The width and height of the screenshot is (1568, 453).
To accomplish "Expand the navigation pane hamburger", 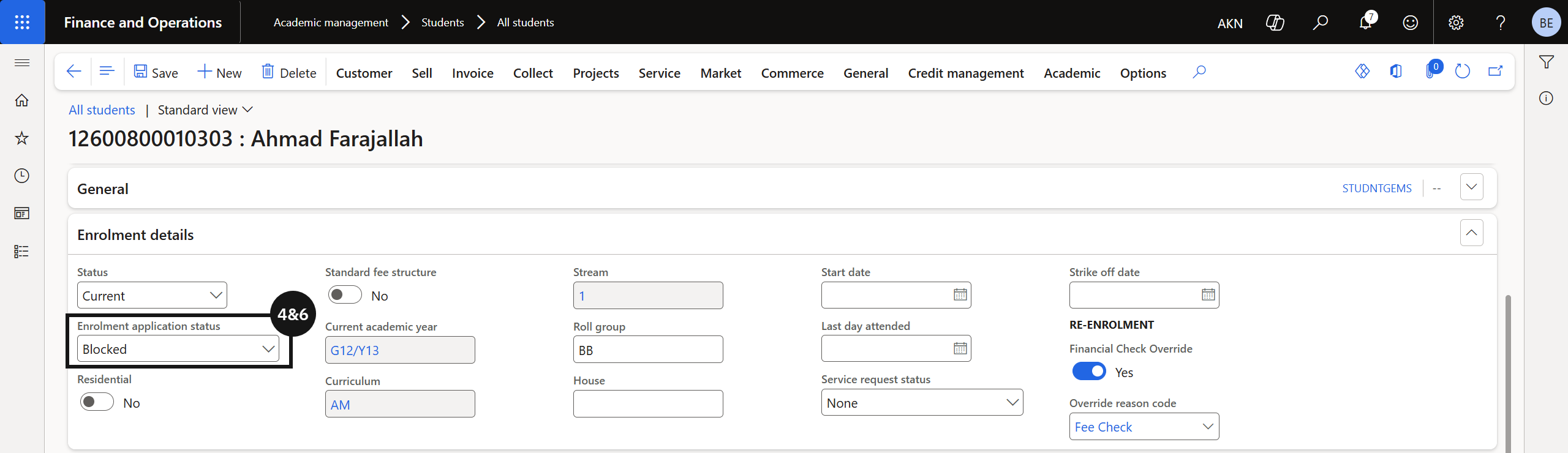I will point(22,62).
